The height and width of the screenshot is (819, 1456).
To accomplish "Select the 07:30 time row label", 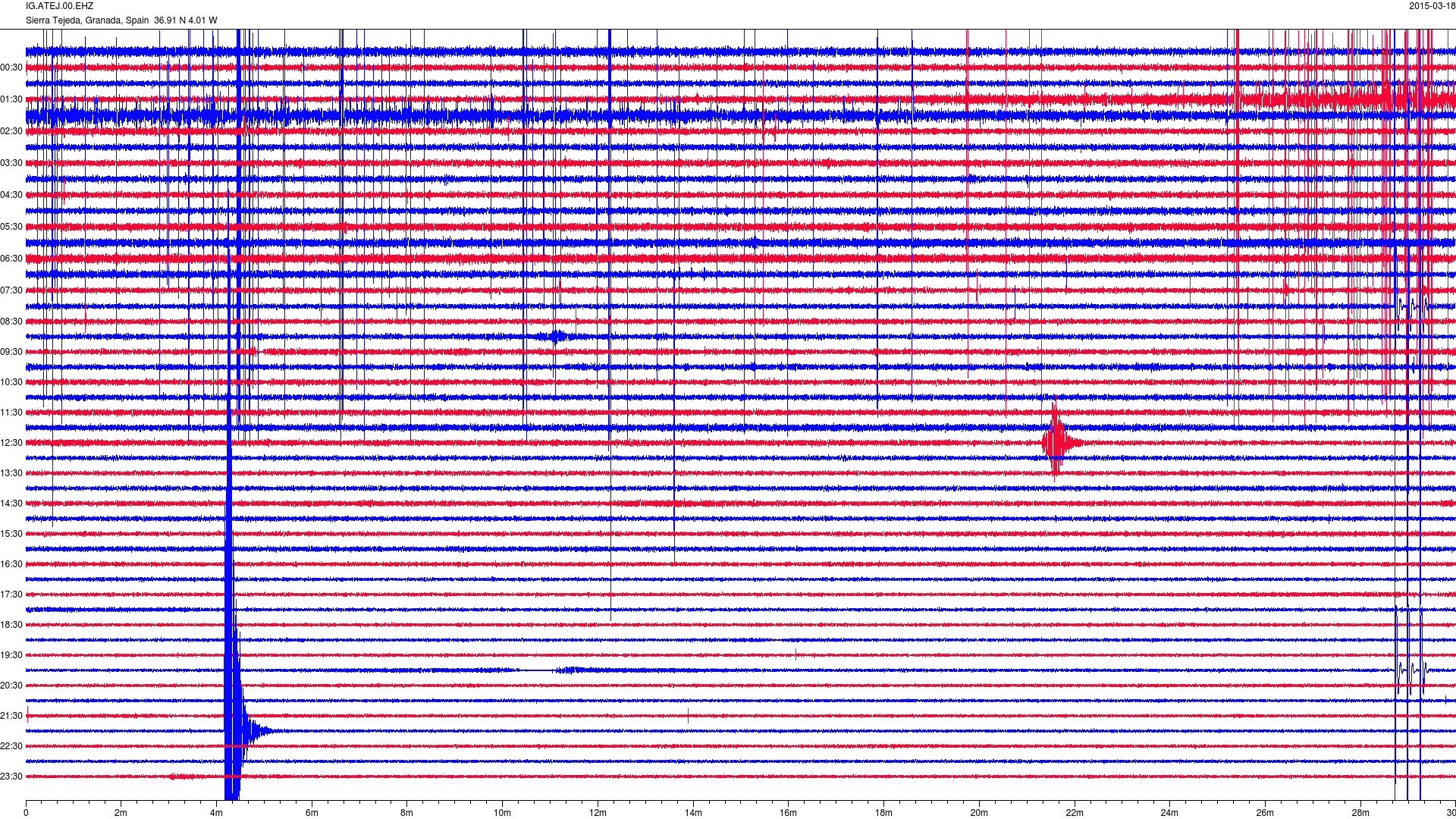I will 11,290.
